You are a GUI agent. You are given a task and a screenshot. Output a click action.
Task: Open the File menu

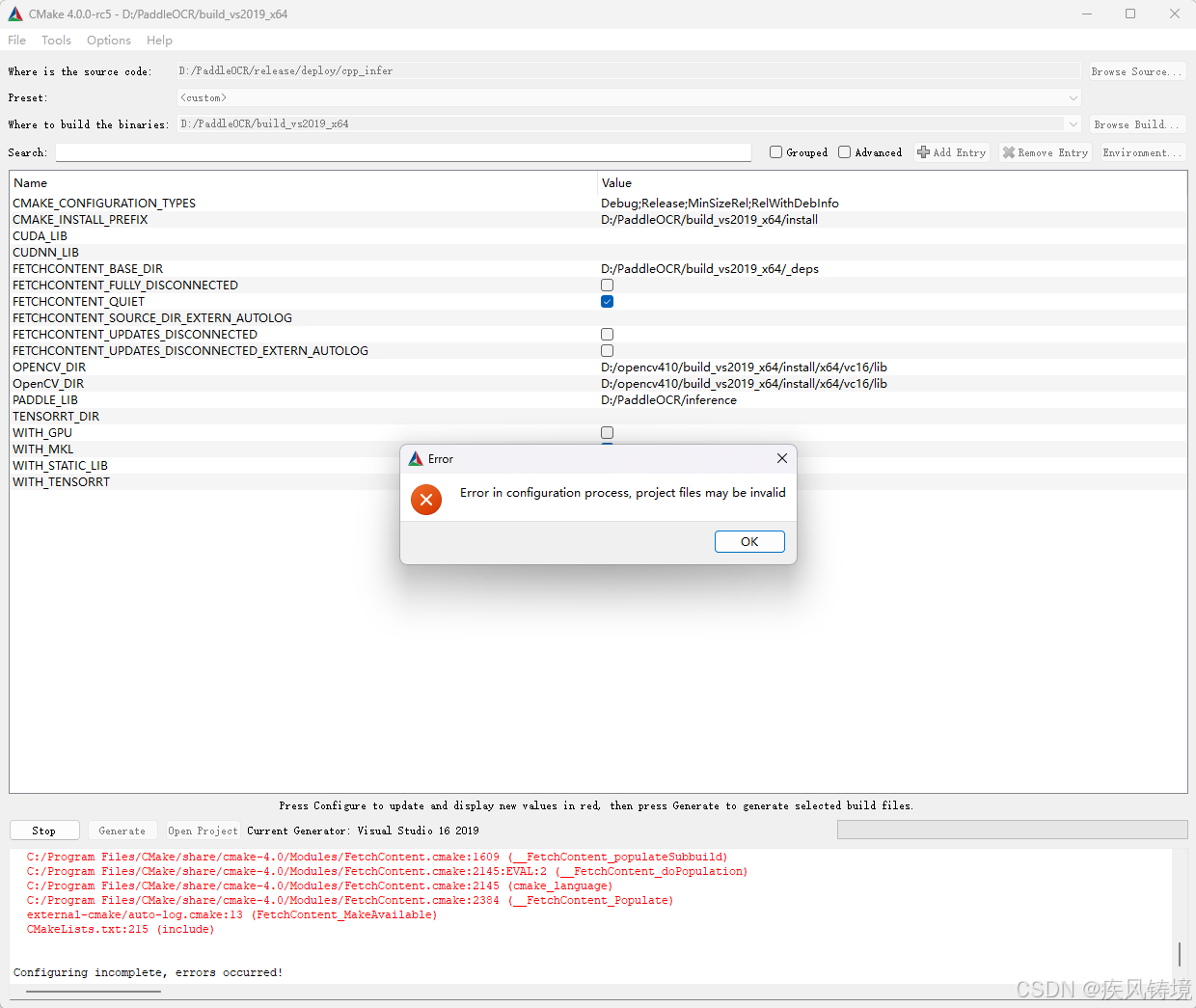pos(17,41)
